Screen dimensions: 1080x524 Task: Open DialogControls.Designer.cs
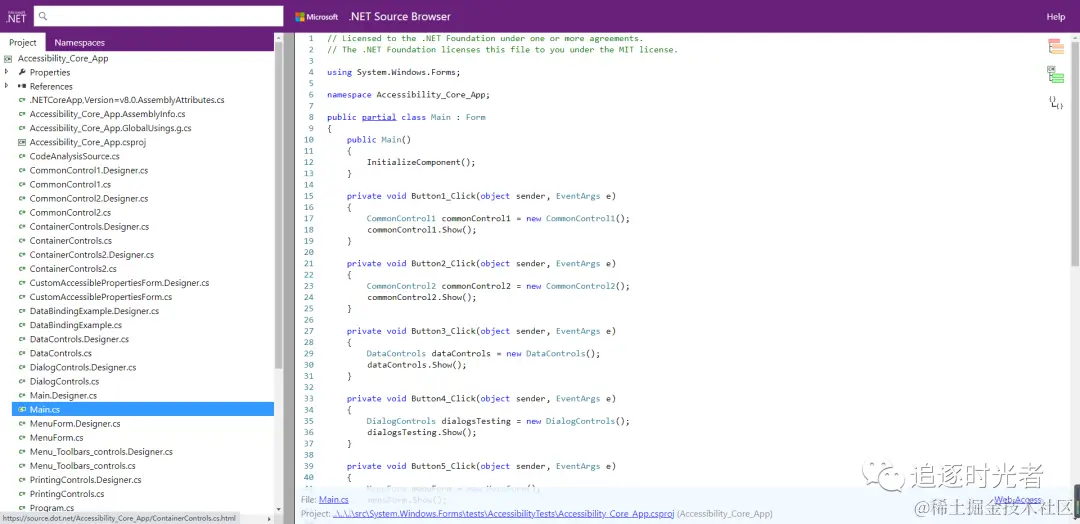click(83, 367)
